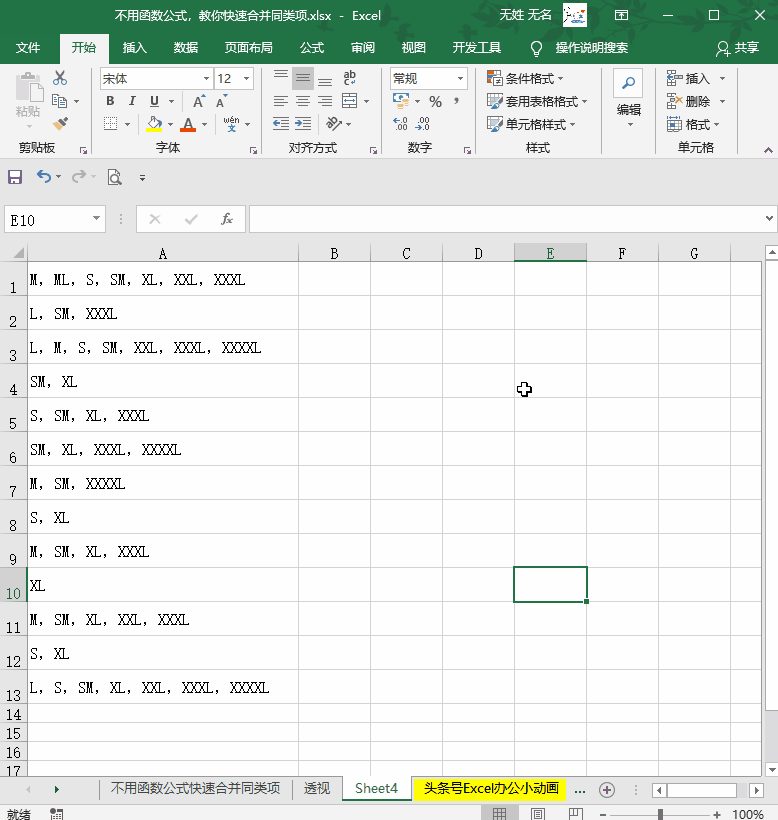Align text right in cell
Image resolution: width=778 pixels, height=820 pixels.
[x=325, y=101]
